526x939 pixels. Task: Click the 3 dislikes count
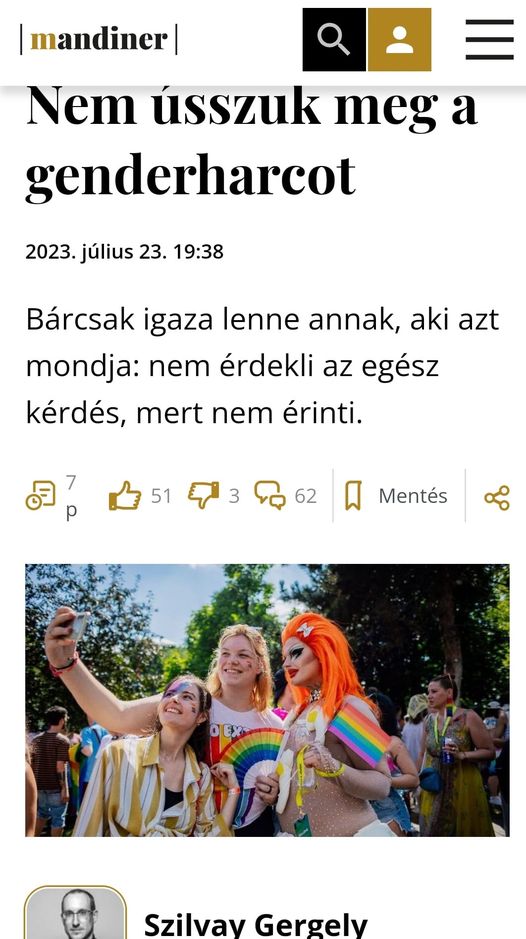click(x=234, y=496)
